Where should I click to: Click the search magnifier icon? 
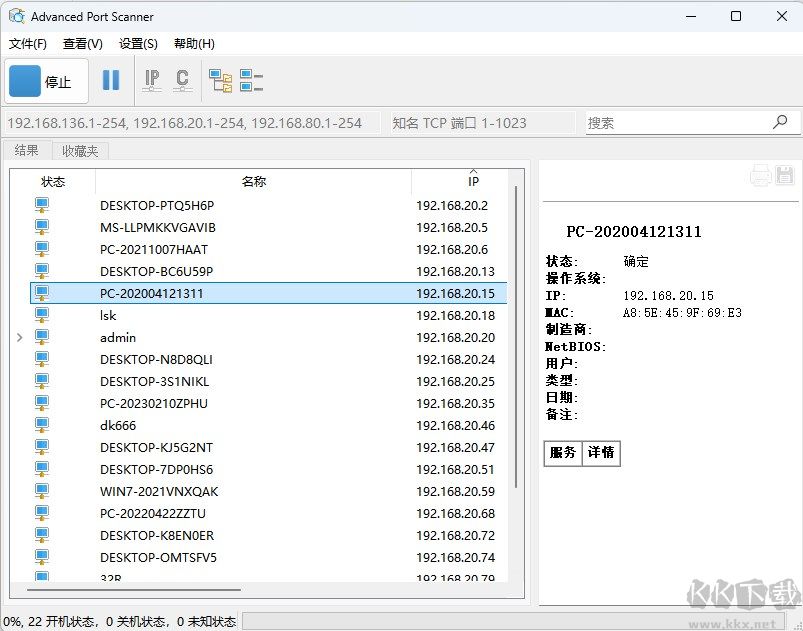[x=780, y=122]
